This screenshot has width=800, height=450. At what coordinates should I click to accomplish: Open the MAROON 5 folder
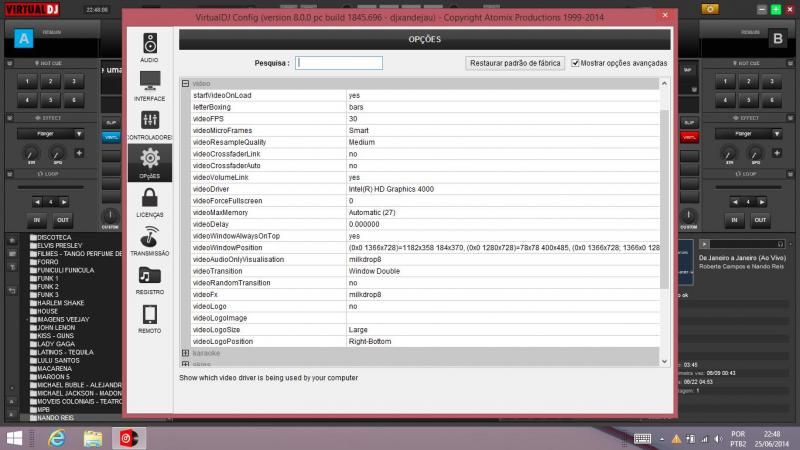[49, 377]
